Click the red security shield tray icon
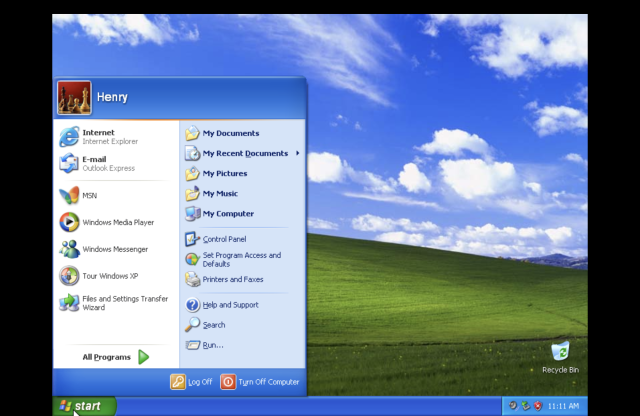 [x=538, y=406]
